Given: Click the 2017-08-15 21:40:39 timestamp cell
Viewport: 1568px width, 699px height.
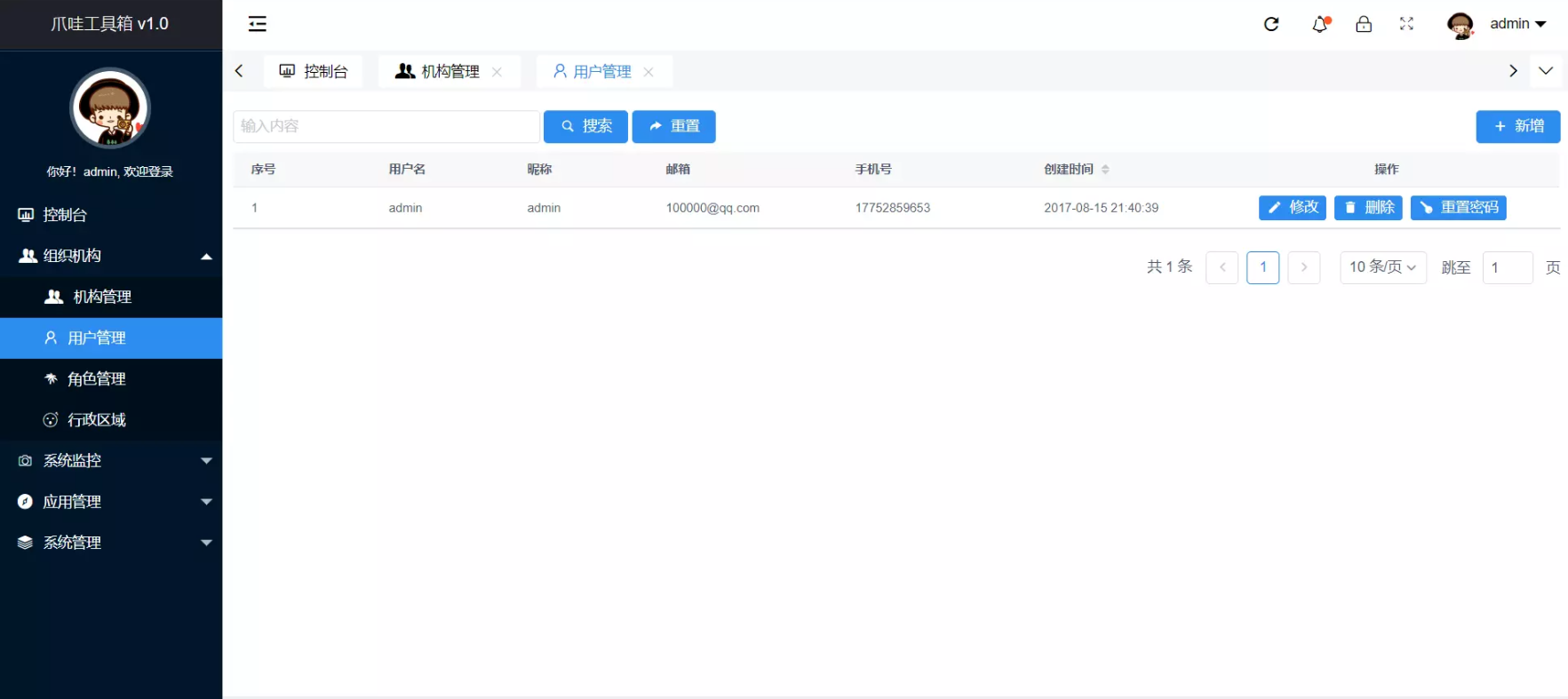Looking at the screenshot, I should click(1101, 208).
